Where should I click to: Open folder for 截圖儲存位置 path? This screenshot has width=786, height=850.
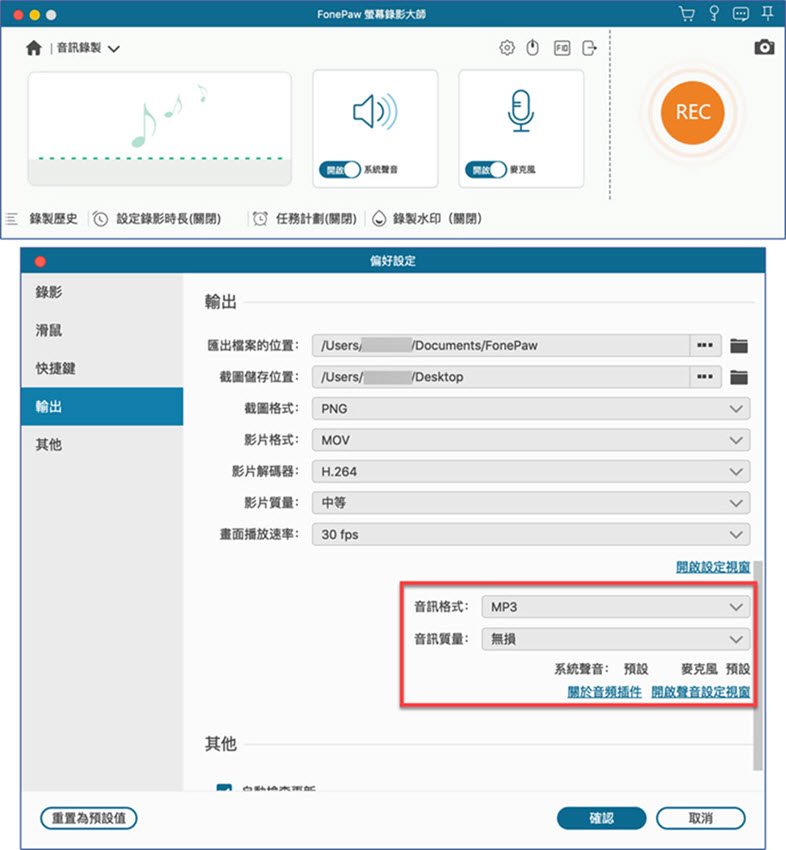coord(739,377)
